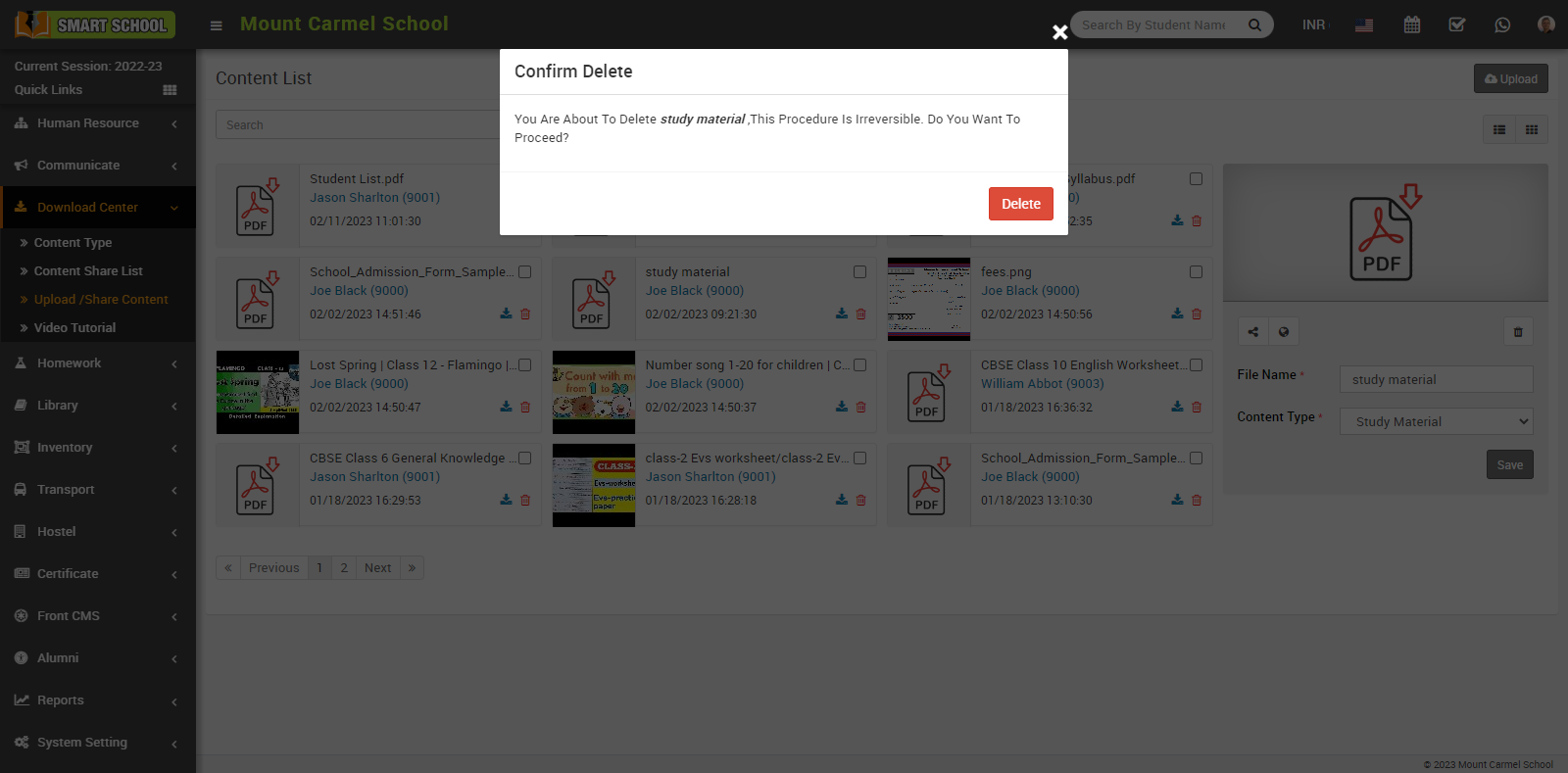Screen dimensions: 1568x773
Task: Click the red Delete confirmation button
Action: (x=1020, y=204)
